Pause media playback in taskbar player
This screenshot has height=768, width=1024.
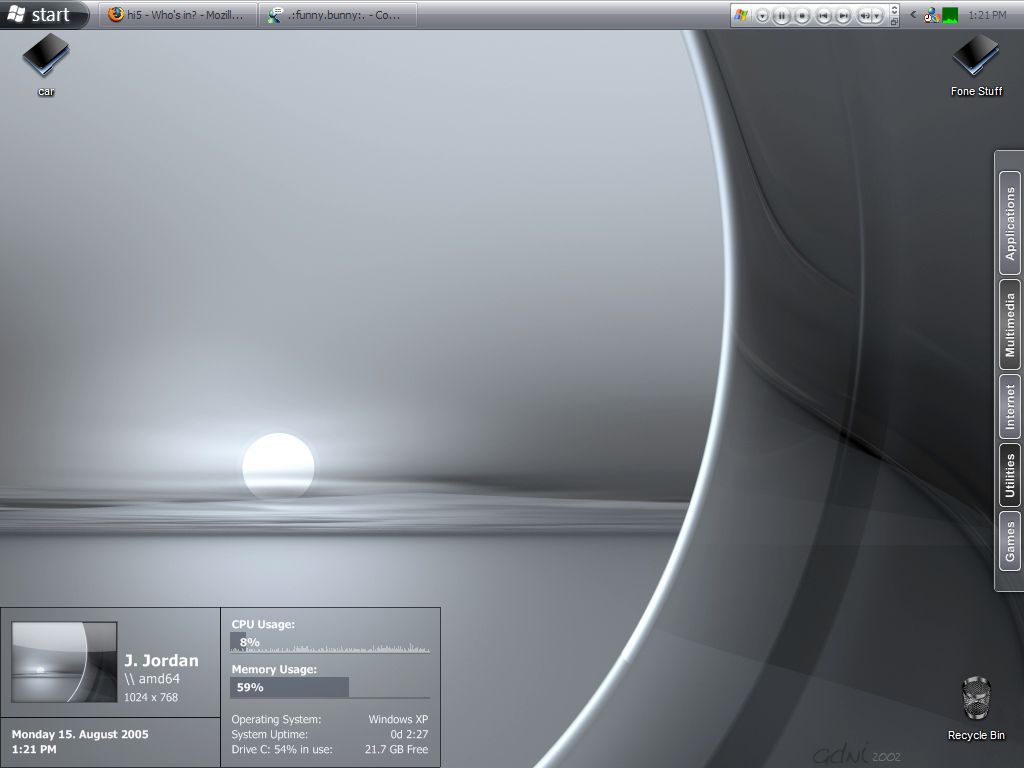click(782, 16)
